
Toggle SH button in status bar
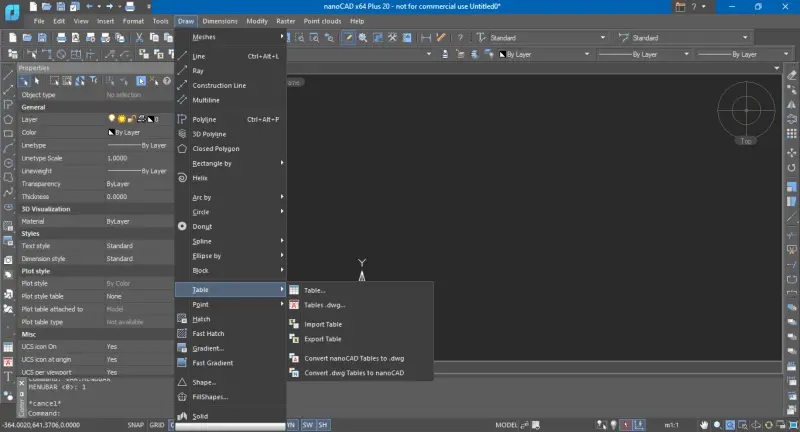[323, 425]
